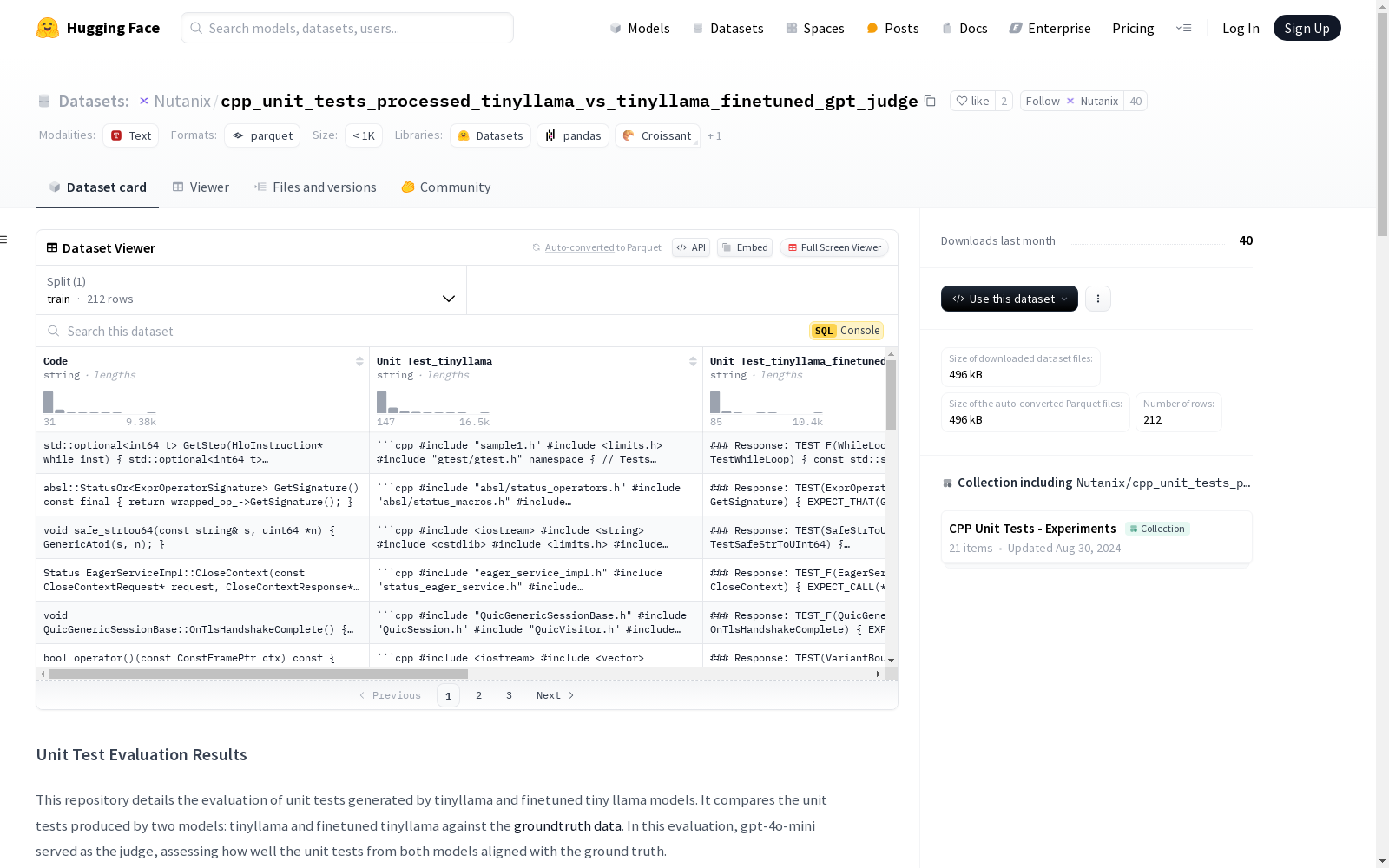Switch to the Dataset card tab
The width and height of the screenshot is (1389, 868).
pyautogui.click(x=97, y=187)
